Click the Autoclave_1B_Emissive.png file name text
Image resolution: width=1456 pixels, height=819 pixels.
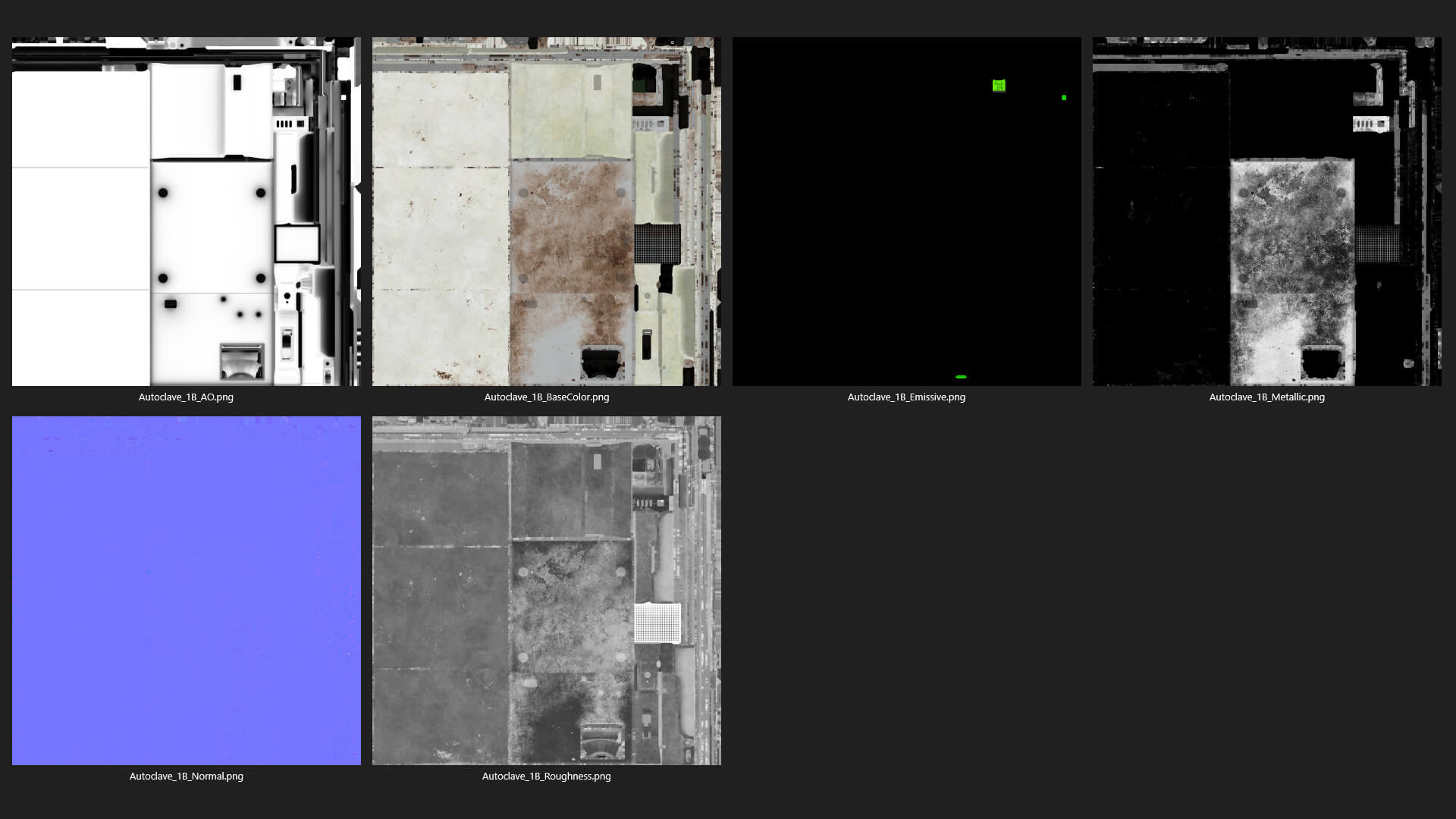906,397
